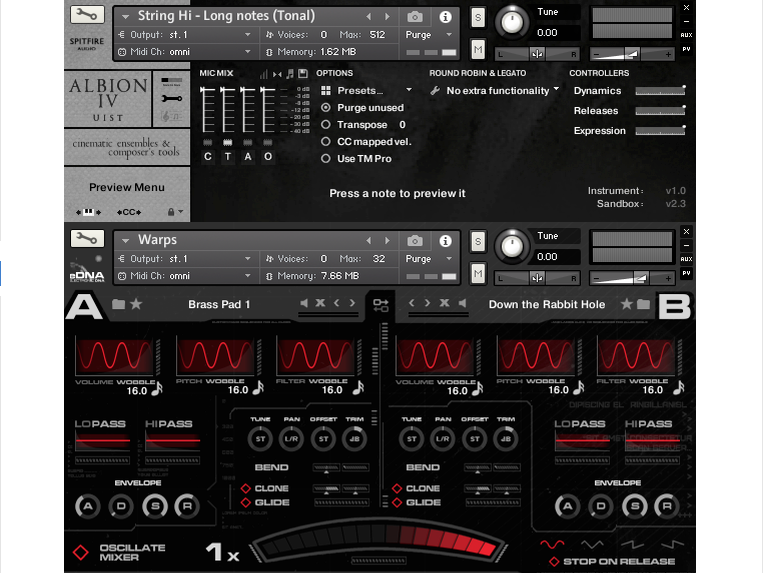Toggle Oscillate Mixer diamond
Screen dimensions: 763x573
click(x=81, y=553)
